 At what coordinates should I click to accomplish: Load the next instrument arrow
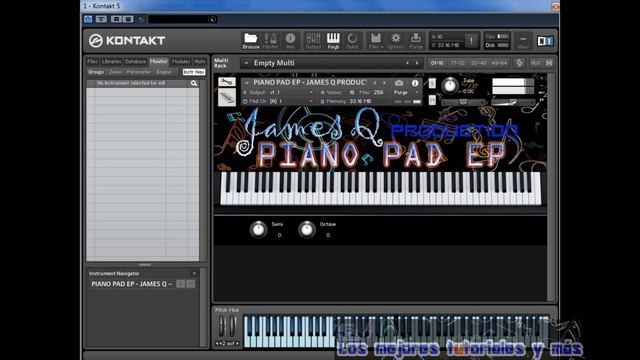[x=384, y=83]
